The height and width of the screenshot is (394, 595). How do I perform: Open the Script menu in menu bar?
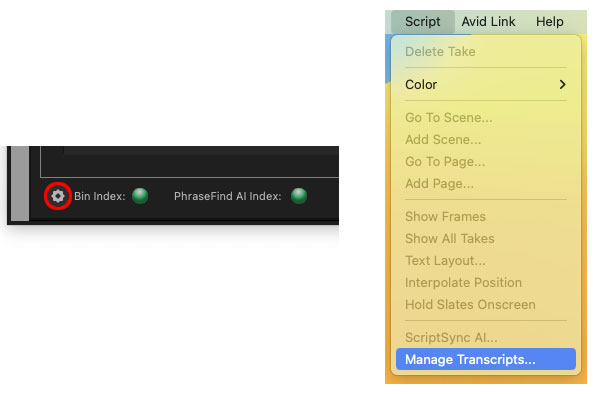tap(422, 22)
